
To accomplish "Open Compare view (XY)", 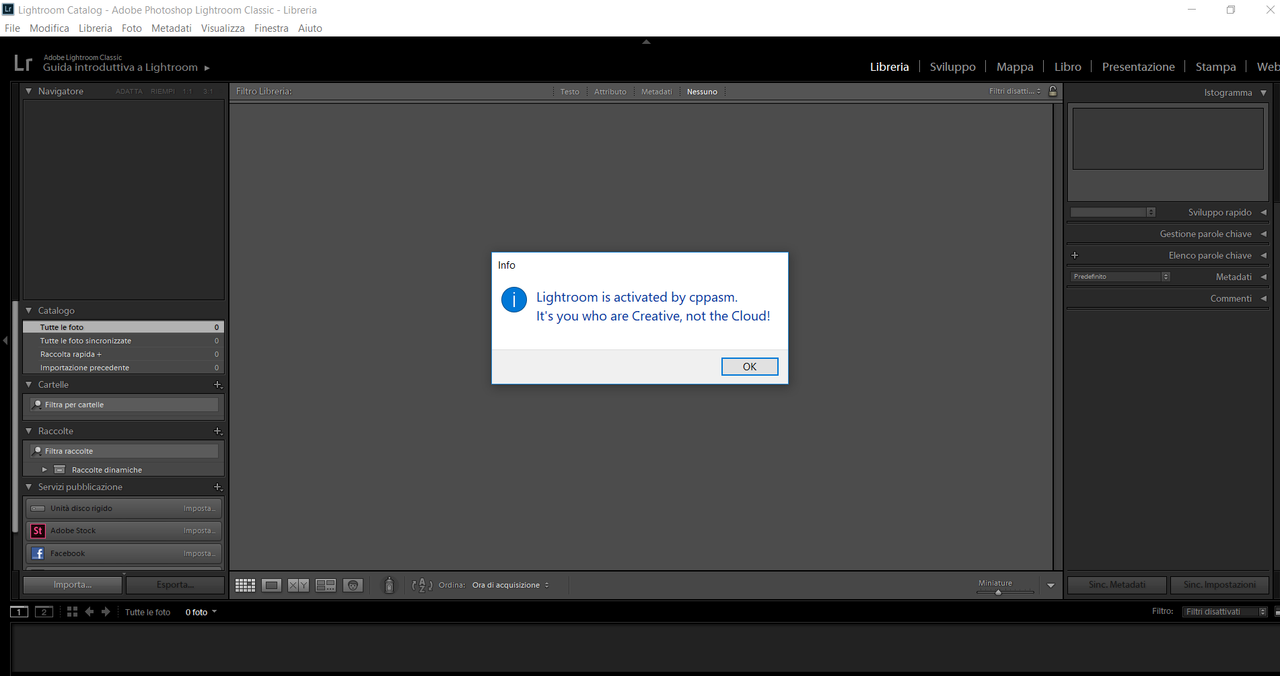I will pos(298,585).
